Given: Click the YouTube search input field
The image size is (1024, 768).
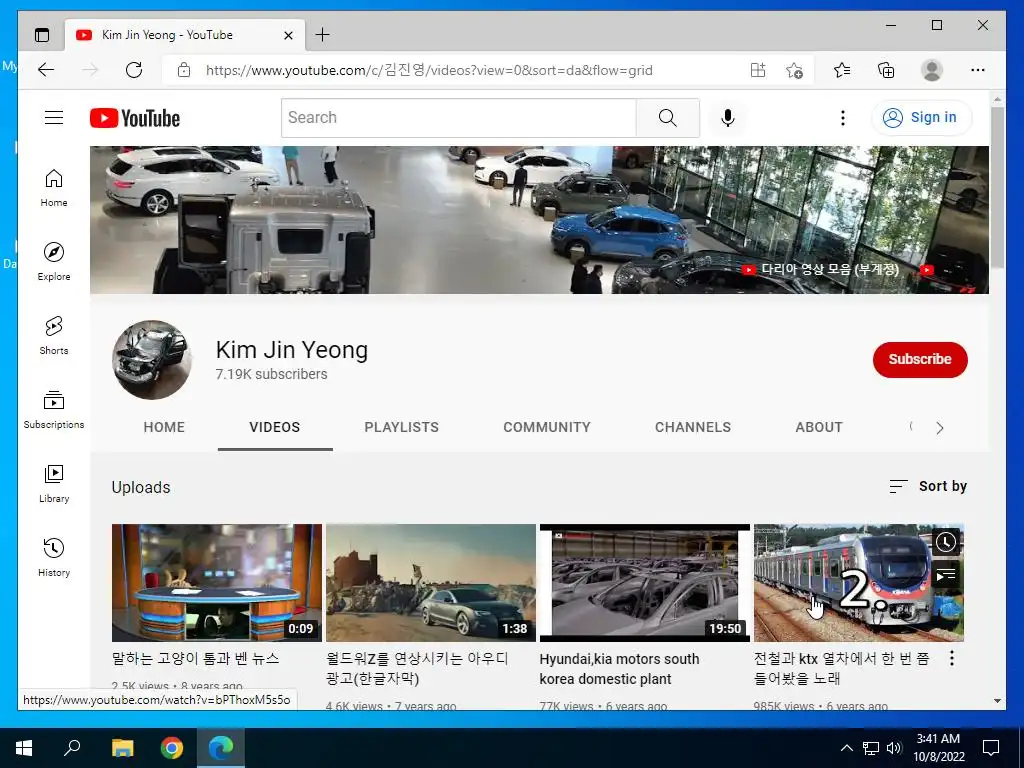Looking at the screenshot, I should [458, 118].
